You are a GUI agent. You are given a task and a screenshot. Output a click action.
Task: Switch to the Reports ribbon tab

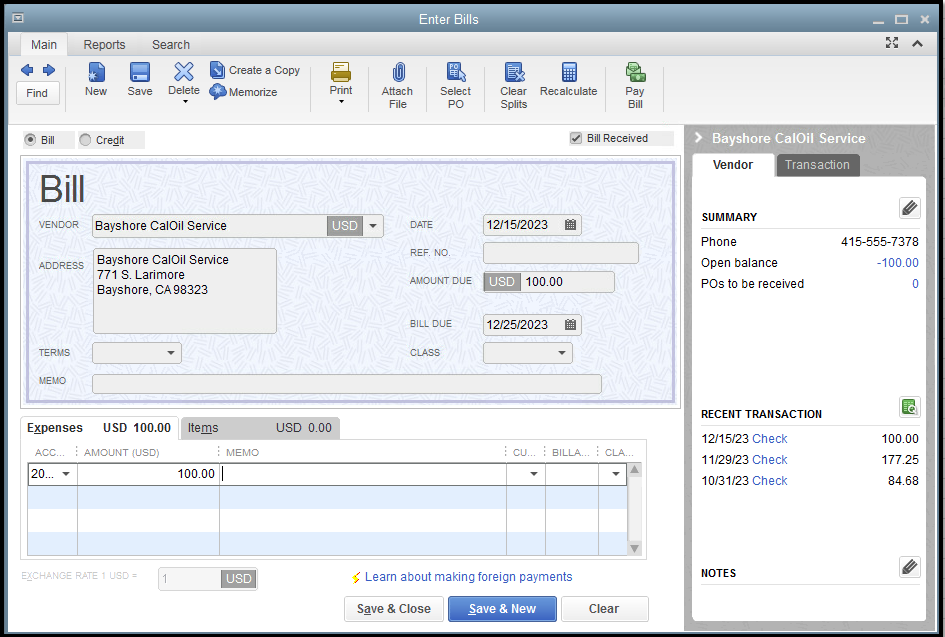[104, 45]
